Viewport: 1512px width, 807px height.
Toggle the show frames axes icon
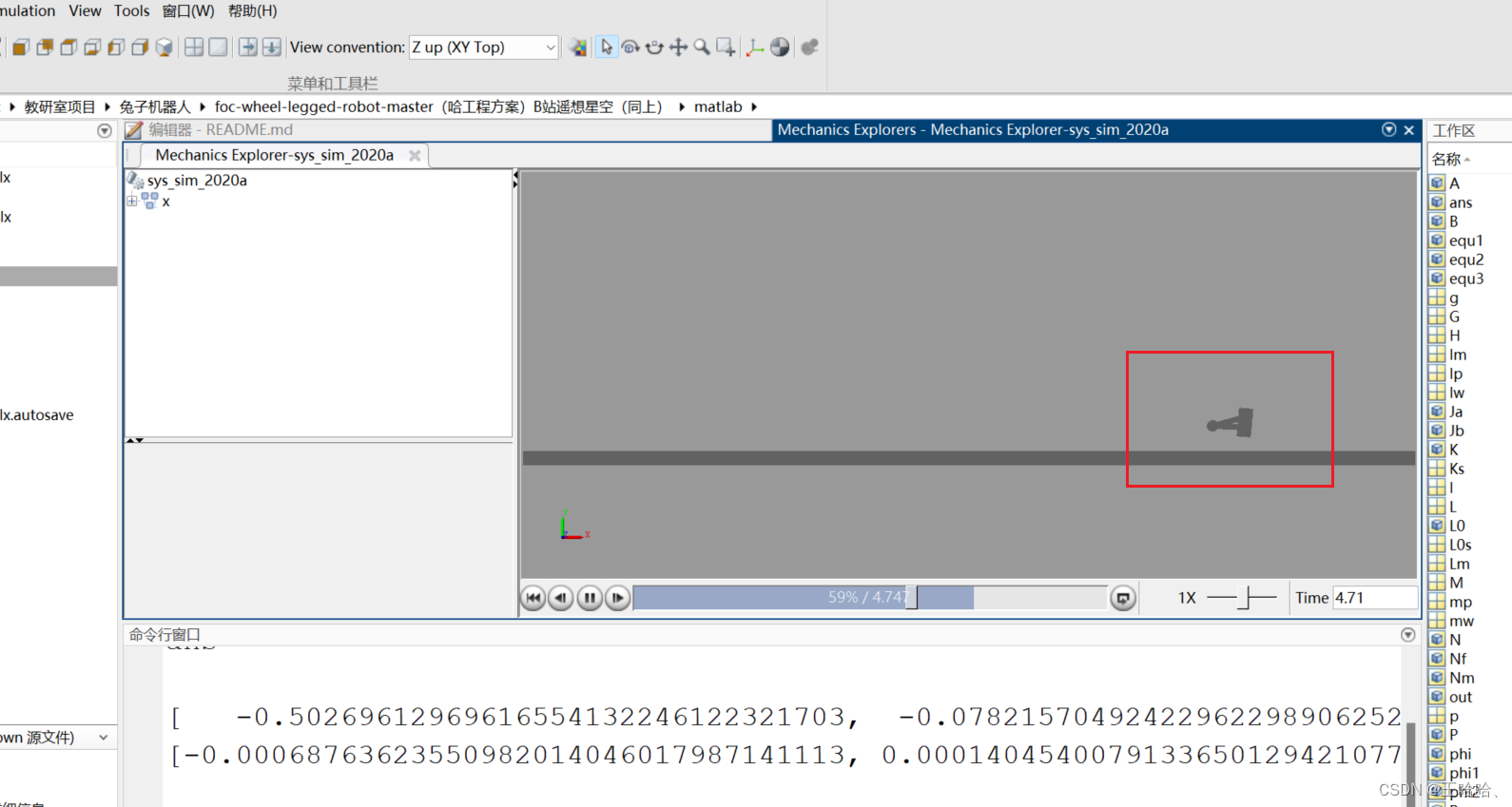click(756, 48)
